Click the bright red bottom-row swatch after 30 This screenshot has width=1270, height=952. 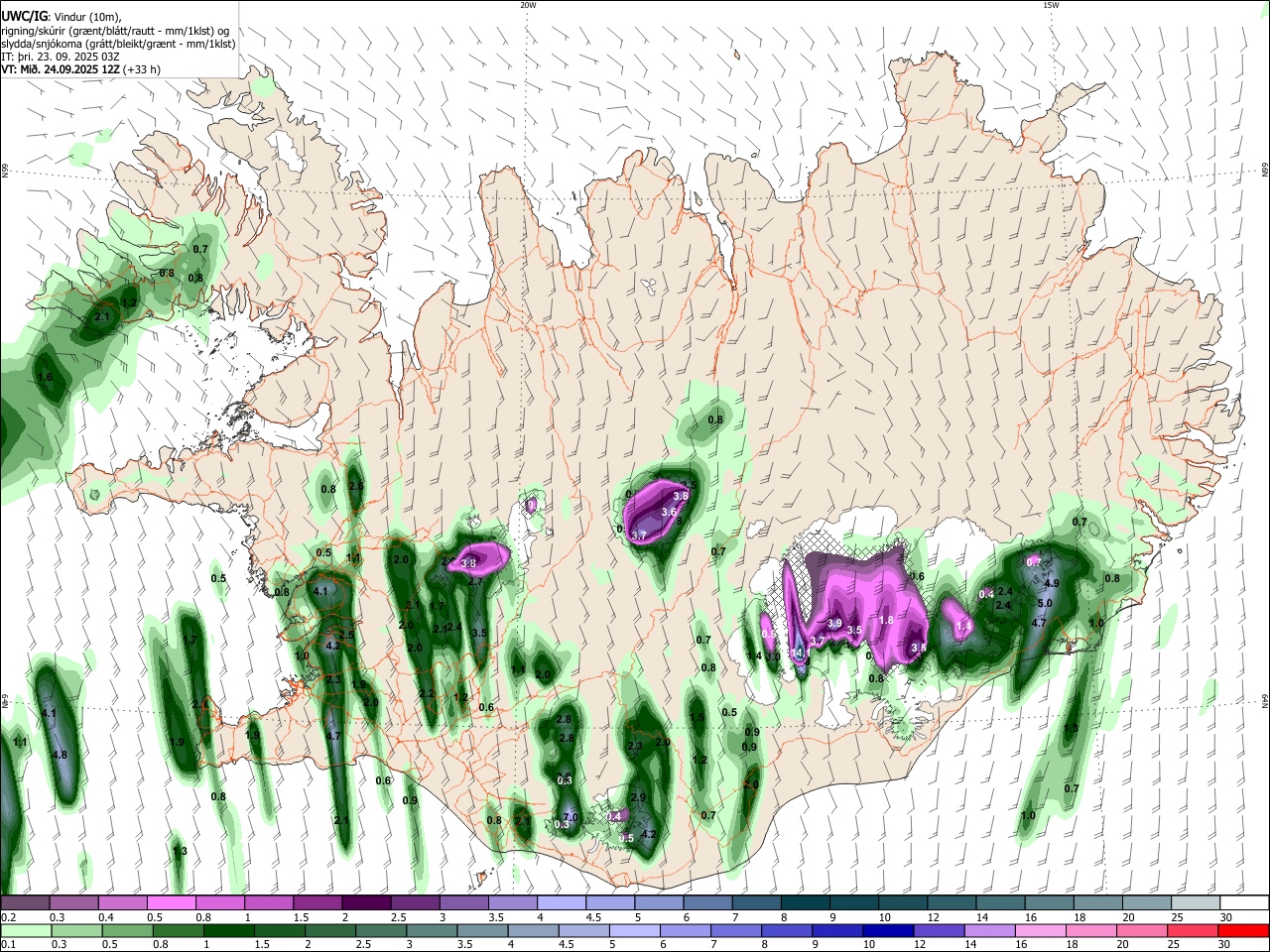click(x=1243, y=930)
